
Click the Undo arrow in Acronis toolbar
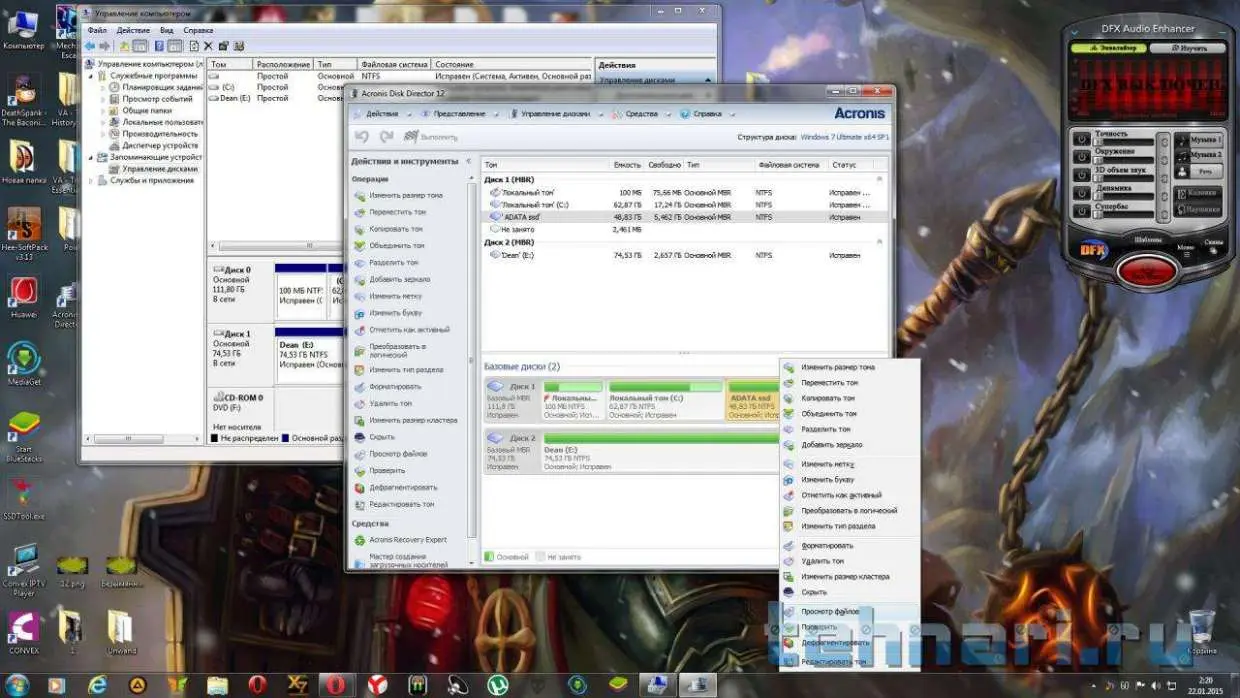tap(362, 137)
